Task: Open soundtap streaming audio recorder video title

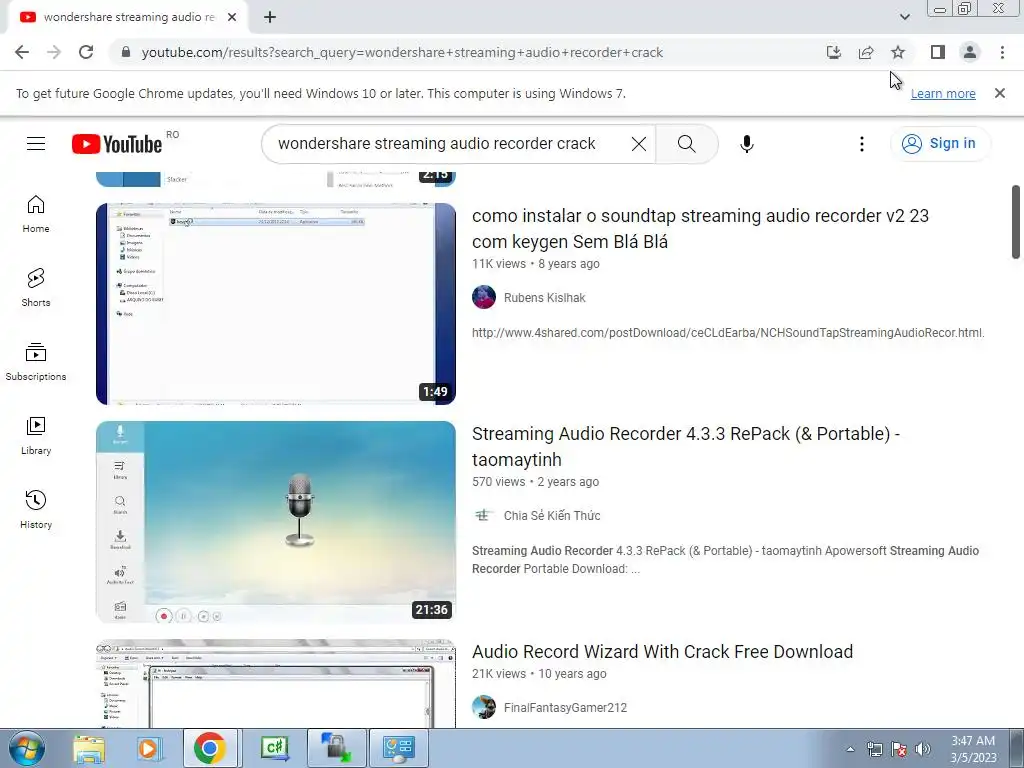Action: (x=700, y=229)
